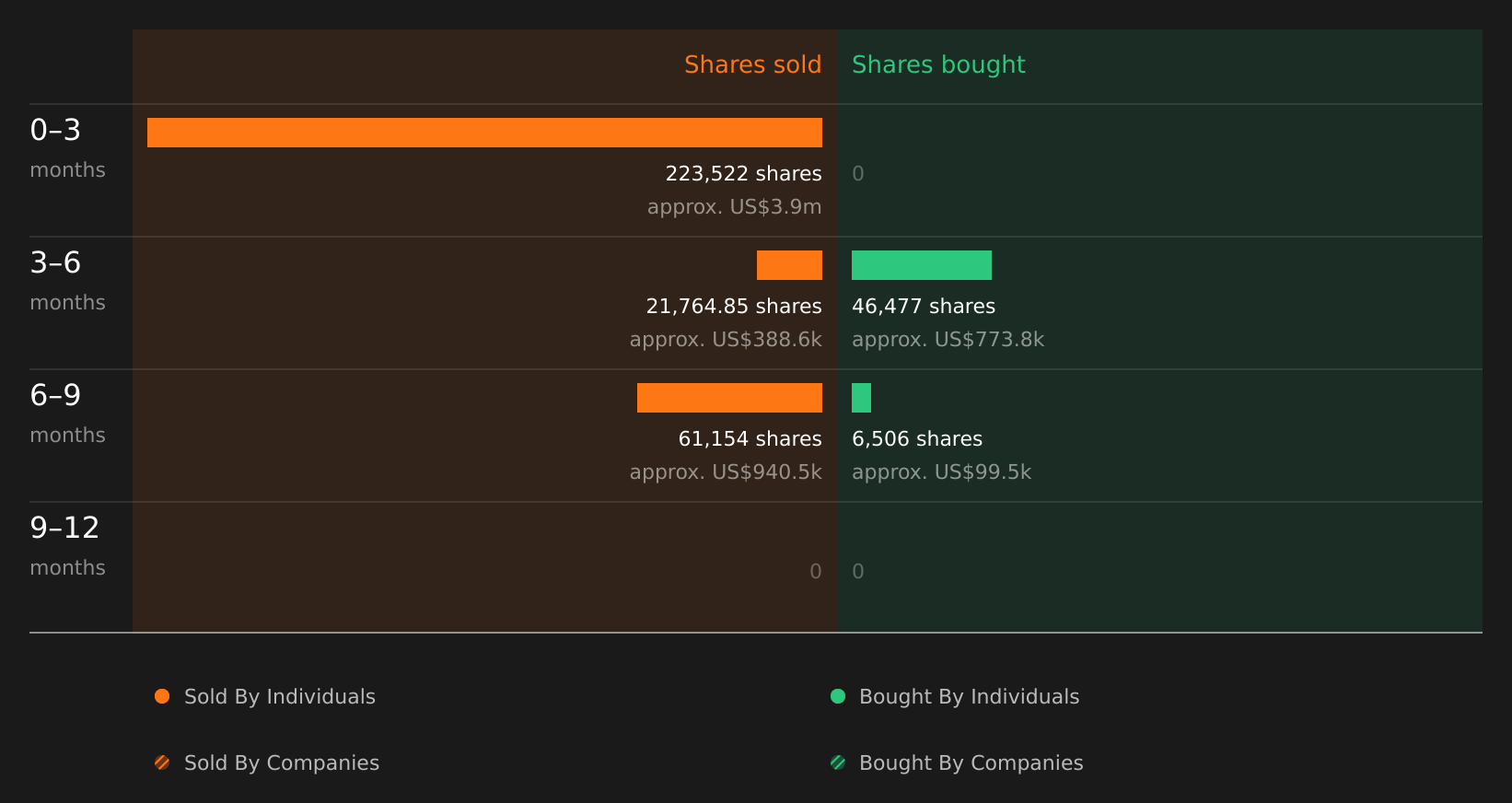Select the 6–9 months orange sold bar
The width and height of the screenshot is (1512, 803).
(x=729, y=398)
